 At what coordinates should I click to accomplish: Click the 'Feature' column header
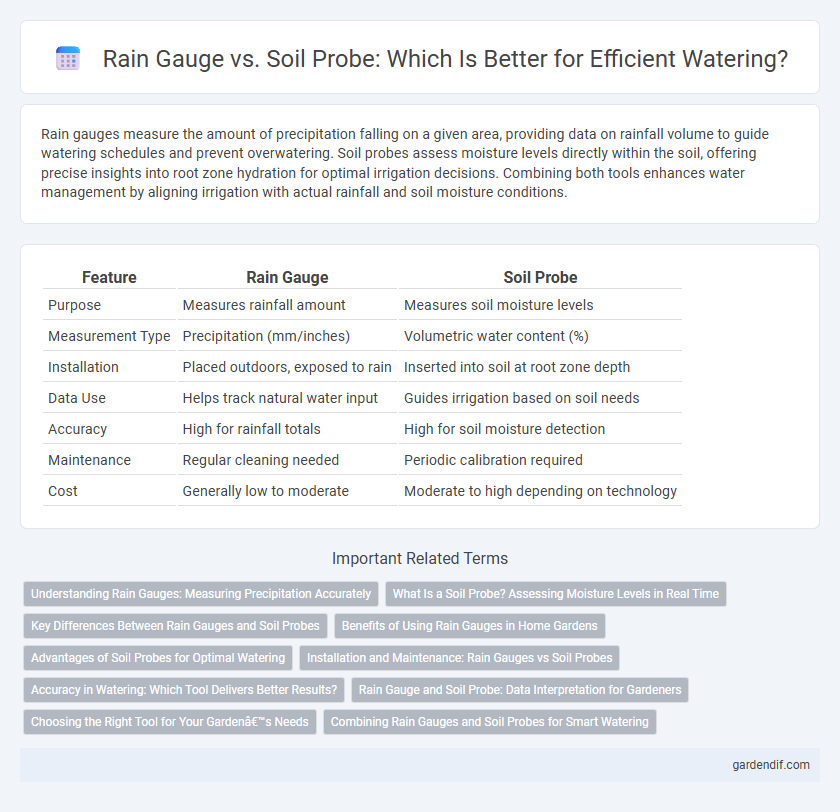coord(109,277)
